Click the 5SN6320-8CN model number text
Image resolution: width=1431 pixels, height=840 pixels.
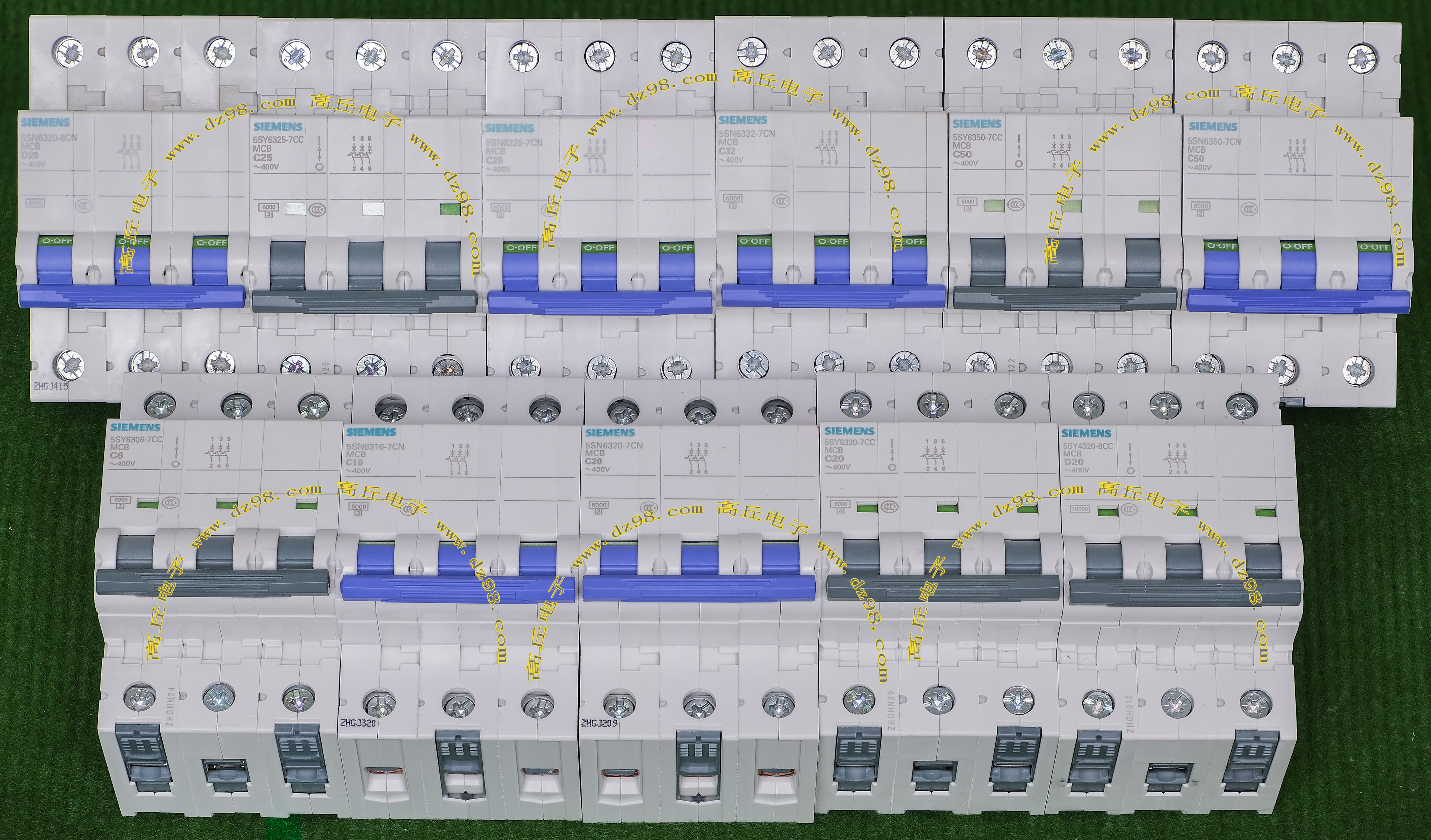coord(49,138)
